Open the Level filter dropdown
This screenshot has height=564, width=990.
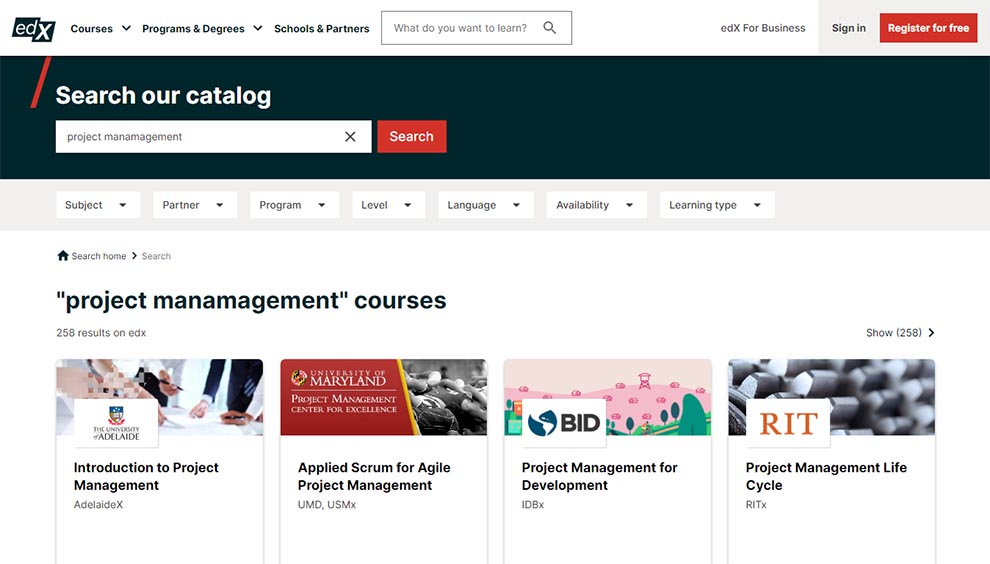388,205
